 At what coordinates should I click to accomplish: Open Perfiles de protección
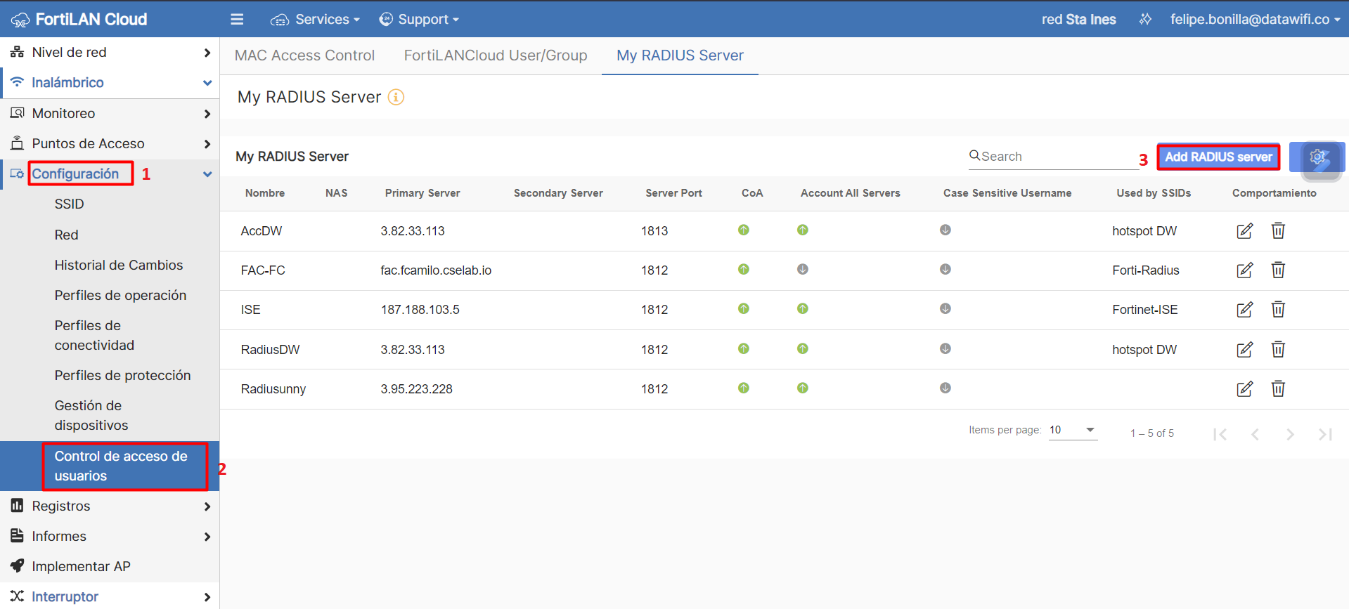click(122, 375)
